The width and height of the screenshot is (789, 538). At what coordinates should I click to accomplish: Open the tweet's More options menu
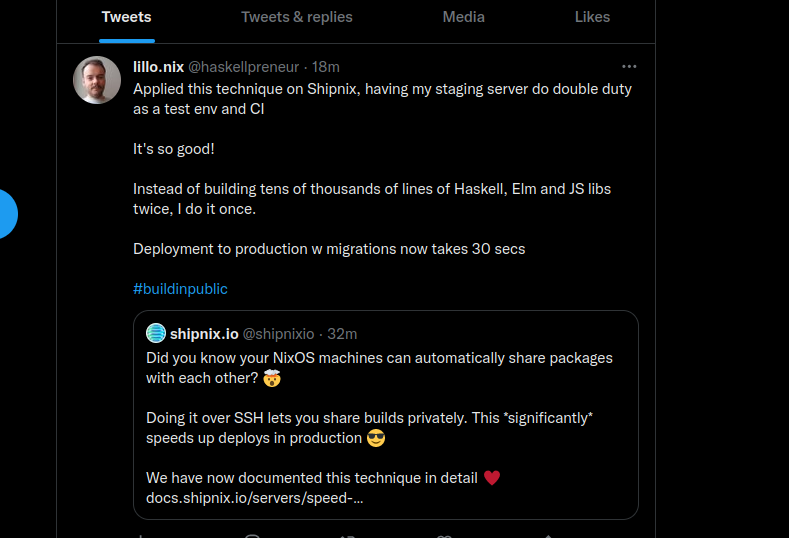point(629,67)
